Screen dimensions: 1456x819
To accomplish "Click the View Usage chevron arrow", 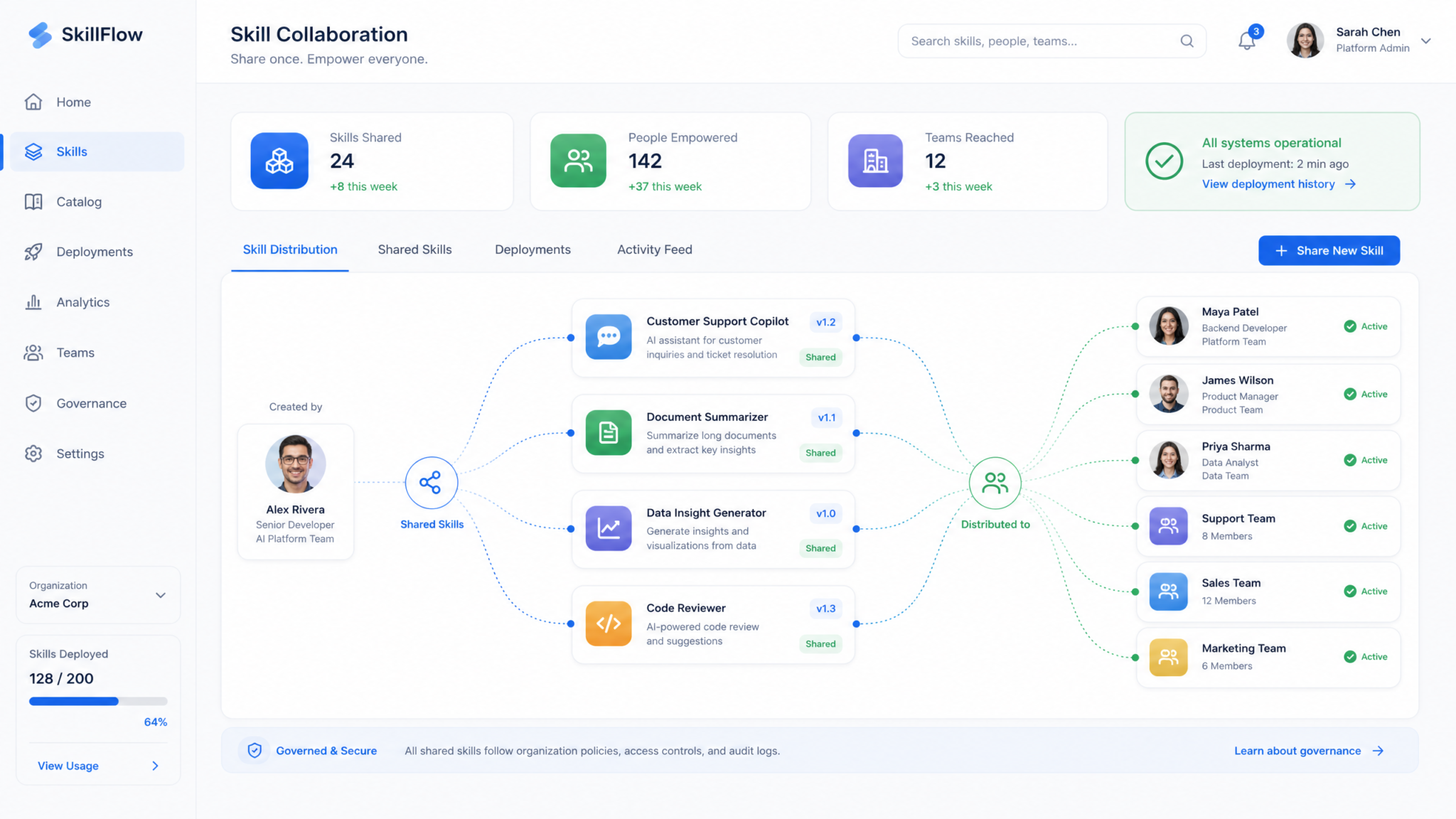I will point(155,766).
